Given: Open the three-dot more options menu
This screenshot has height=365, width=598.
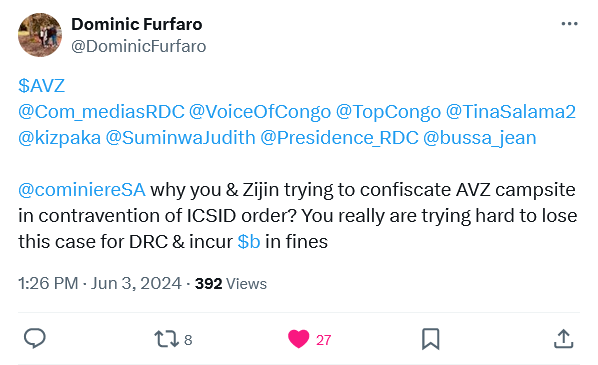Looking at the screenshot, I should tap(569, 24).
